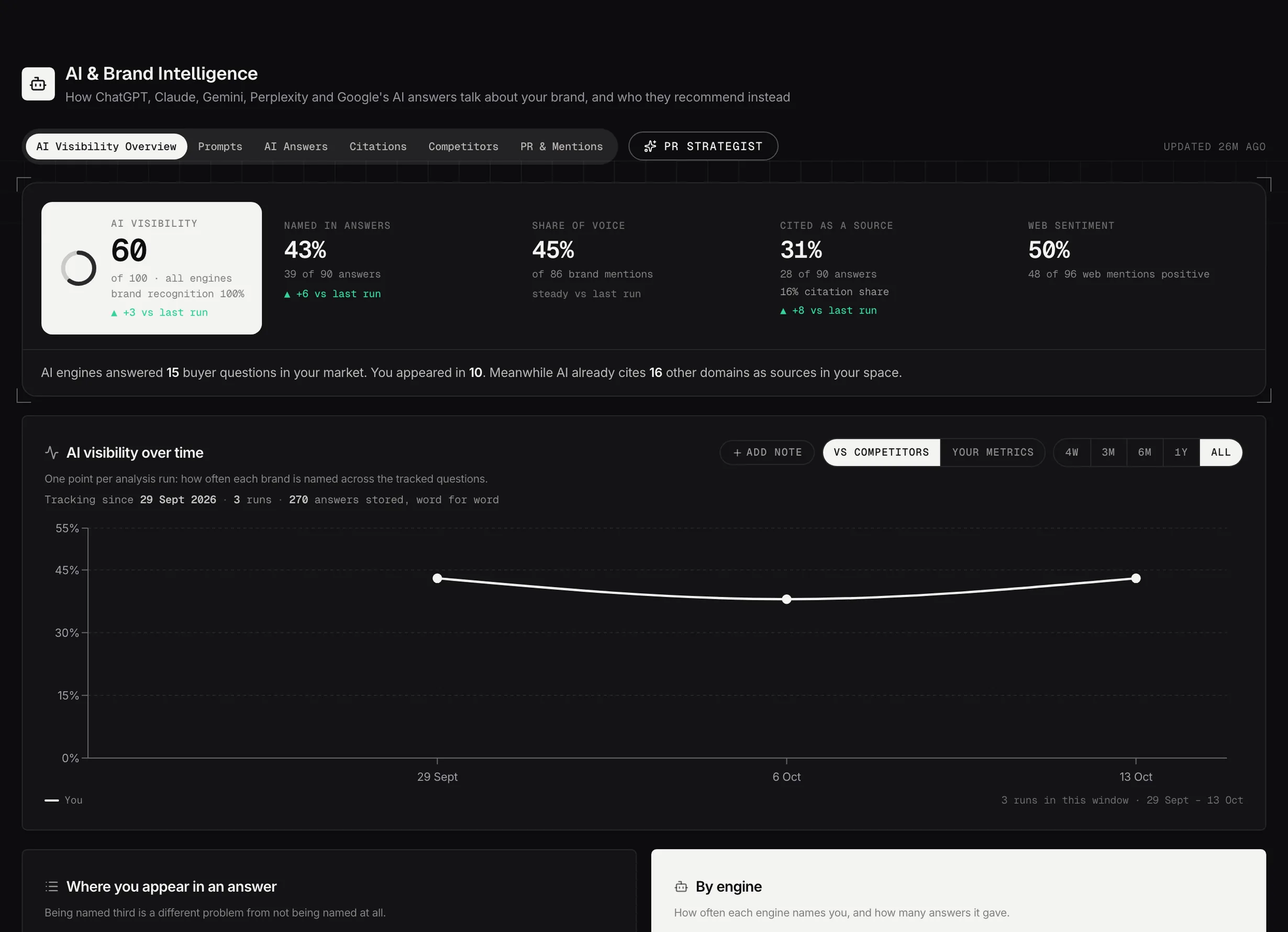
Task: Toggle chart to Your Metrics view
Action: [993, 453]
